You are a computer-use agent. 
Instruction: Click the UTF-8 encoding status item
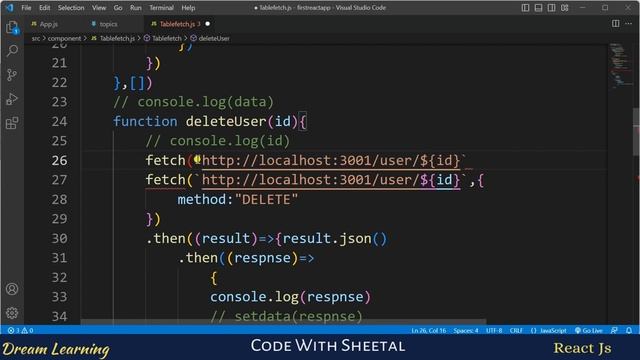494,330
